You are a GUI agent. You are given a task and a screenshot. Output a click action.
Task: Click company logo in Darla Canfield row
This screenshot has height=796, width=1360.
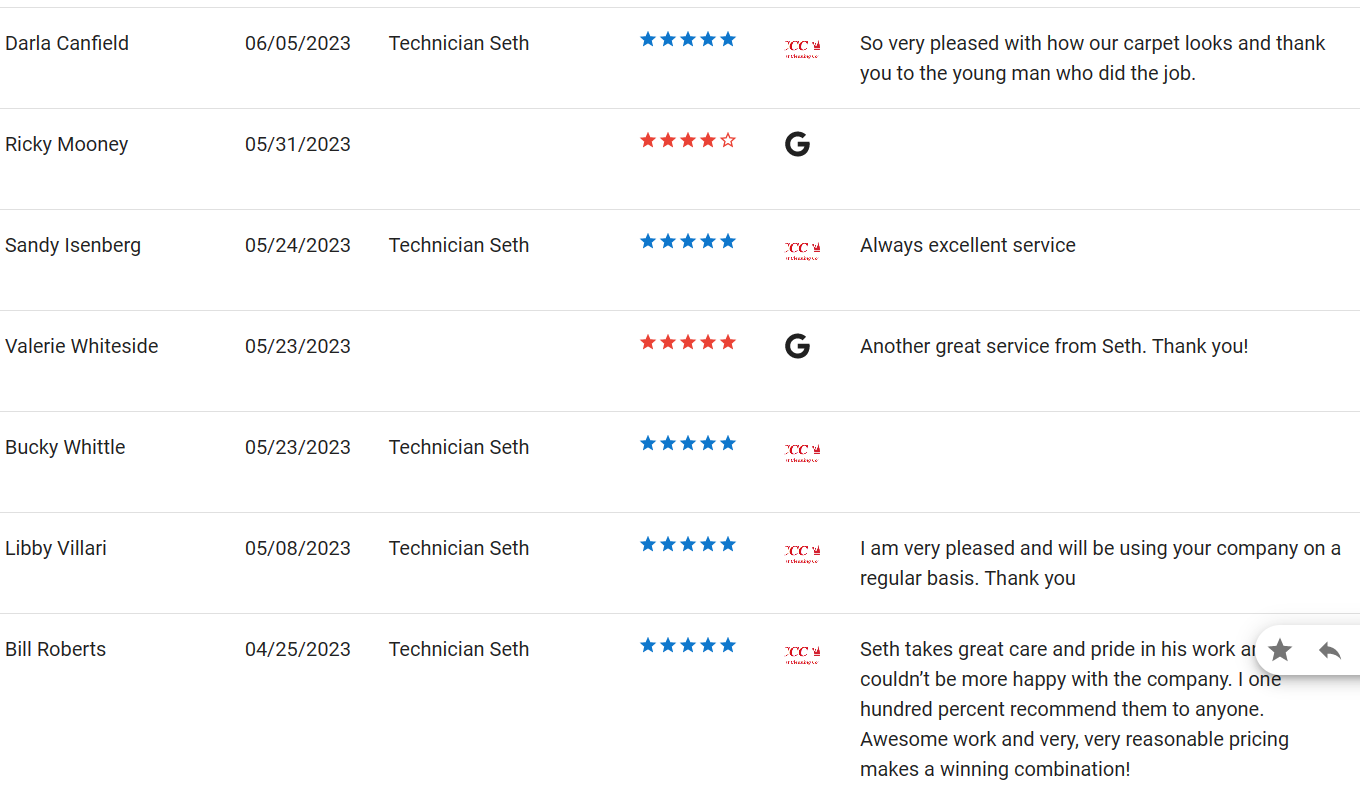pos(803,49)
